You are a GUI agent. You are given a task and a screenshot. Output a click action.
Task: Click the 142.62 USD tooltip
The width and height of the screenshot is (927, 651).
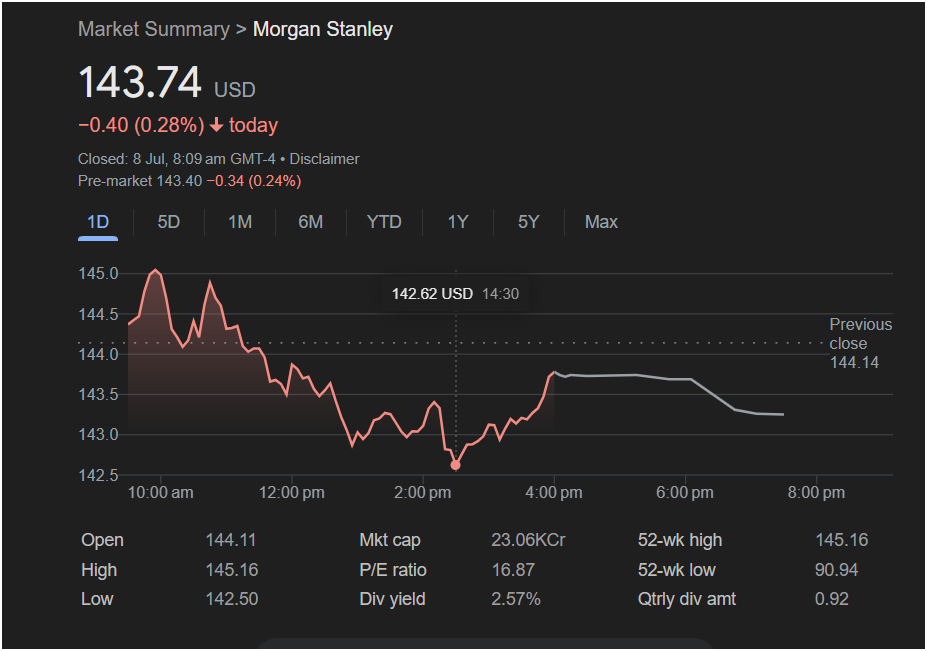455,294
